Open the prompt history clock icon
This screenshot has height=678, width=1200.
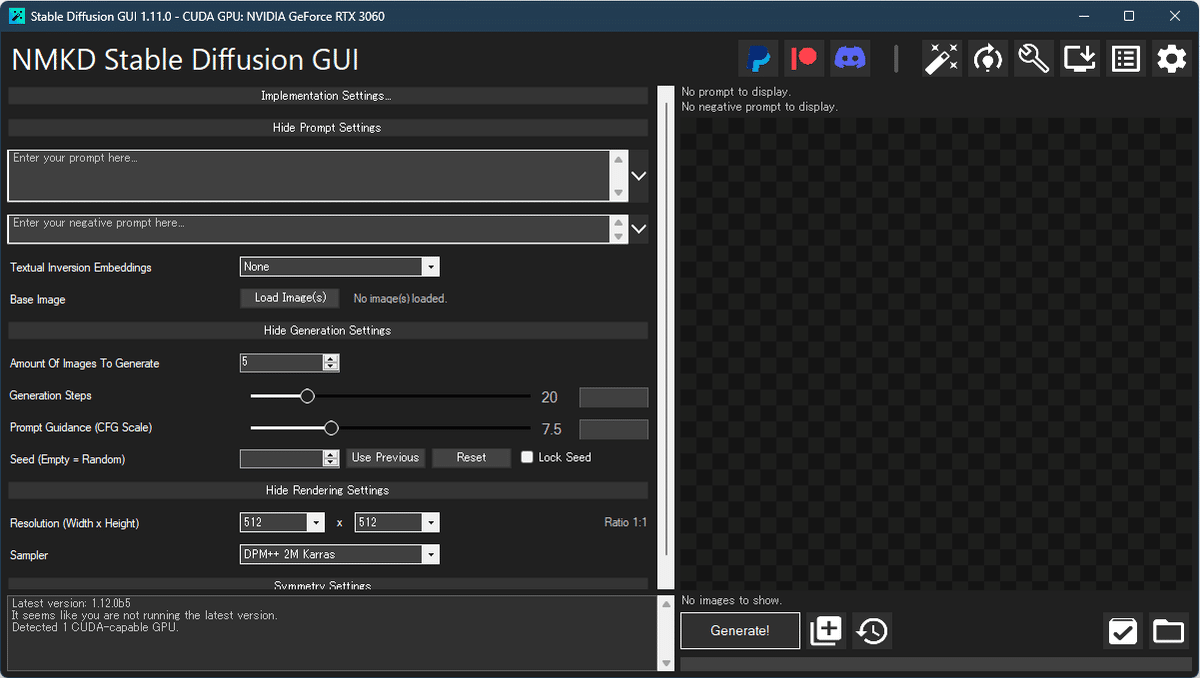[x=870, y=631]
